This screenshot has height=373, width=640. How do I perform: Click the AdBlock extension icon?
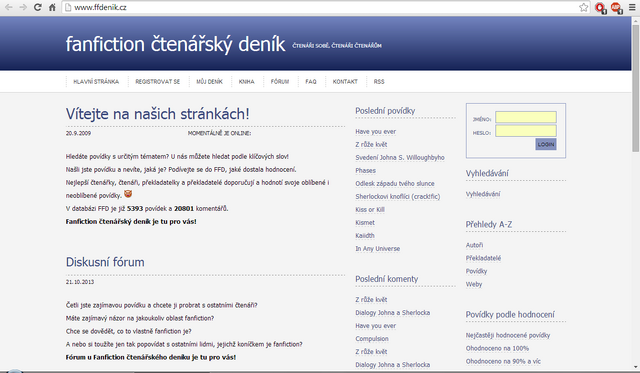point(616,7)
